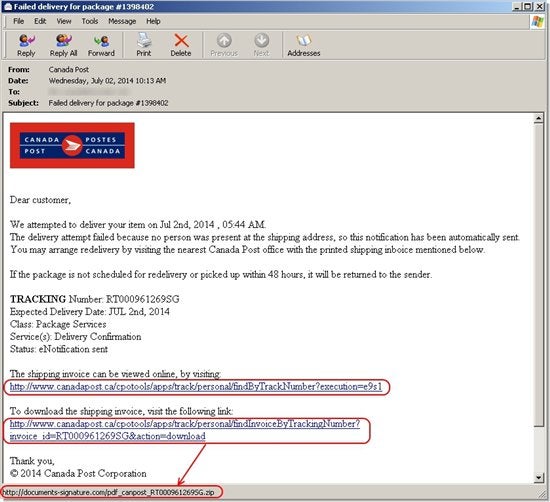Screen dimensions: 550x502
Task: Click the envelope icon in title bar
Action: coord(7,6)
